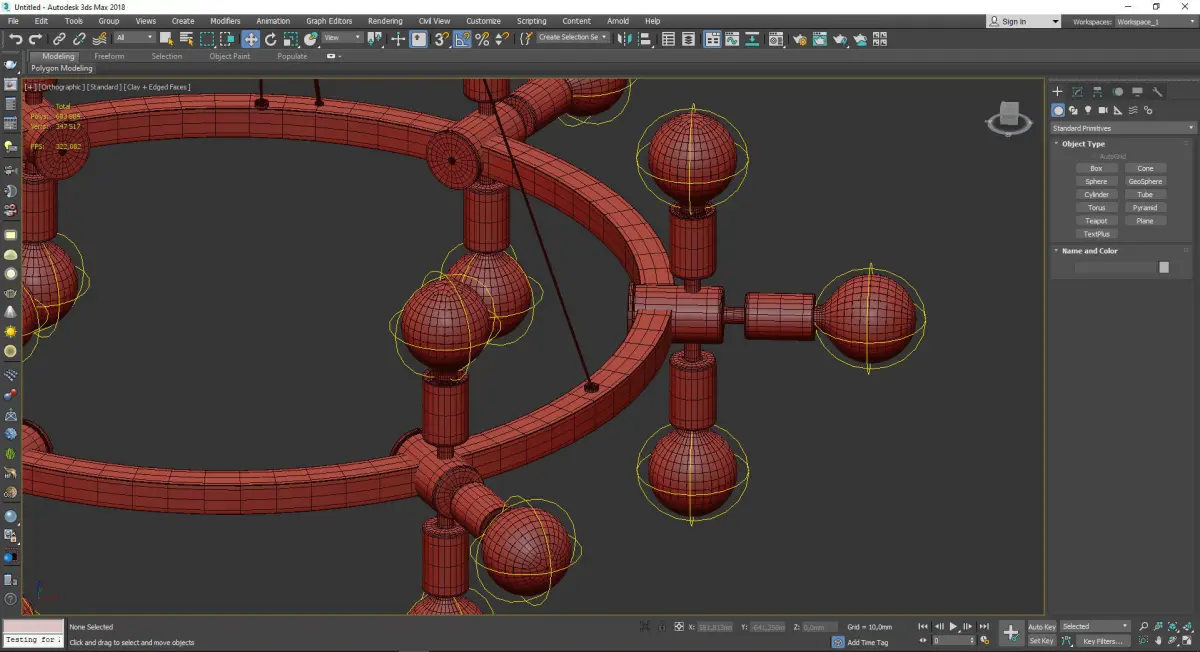The height and width of the screenshot is (652, 1200).
Task: Activate the Select and Rotate tool
Action: tap(270, 39)
